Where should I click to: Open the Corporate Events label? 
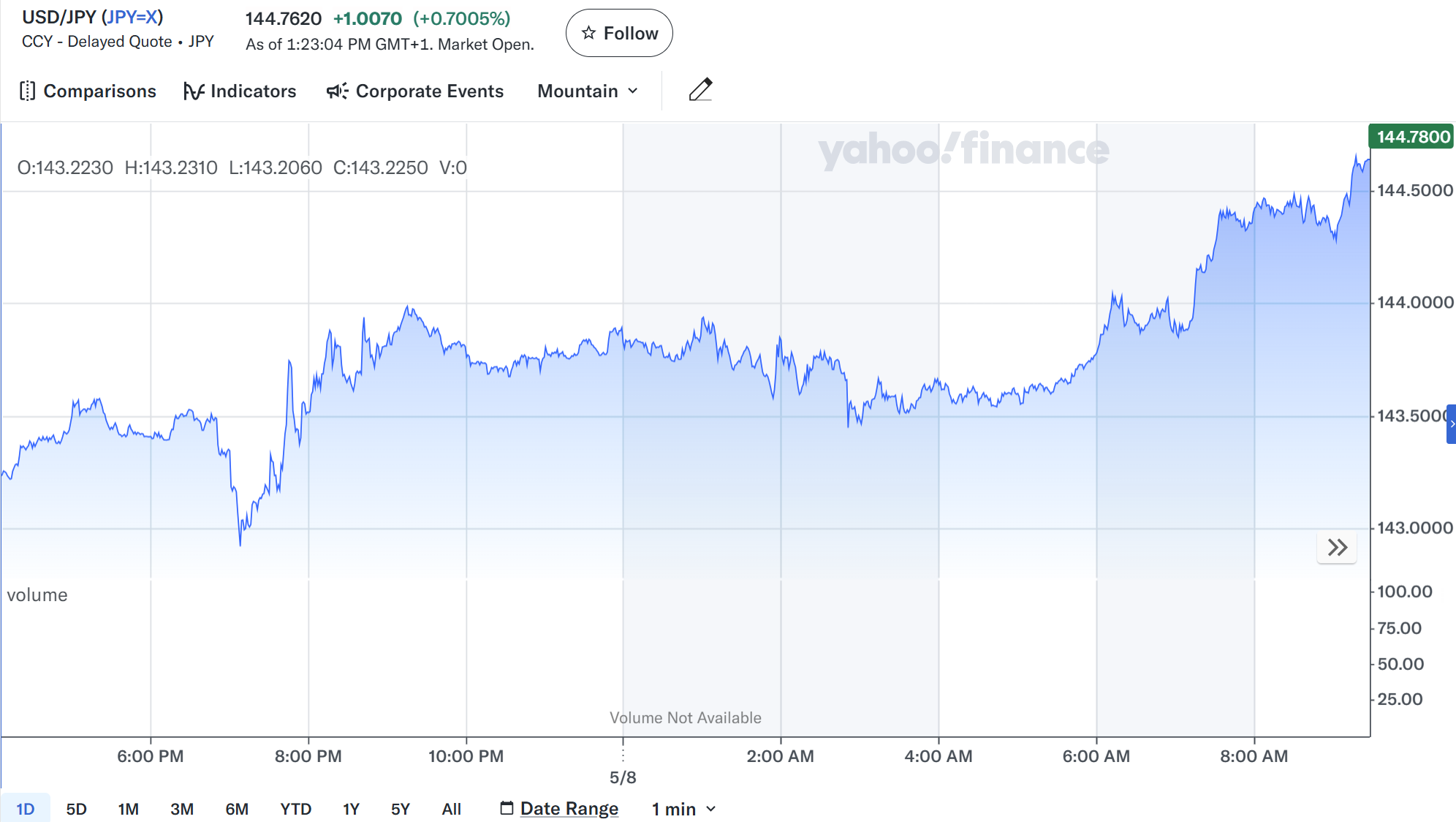point(430,91)
